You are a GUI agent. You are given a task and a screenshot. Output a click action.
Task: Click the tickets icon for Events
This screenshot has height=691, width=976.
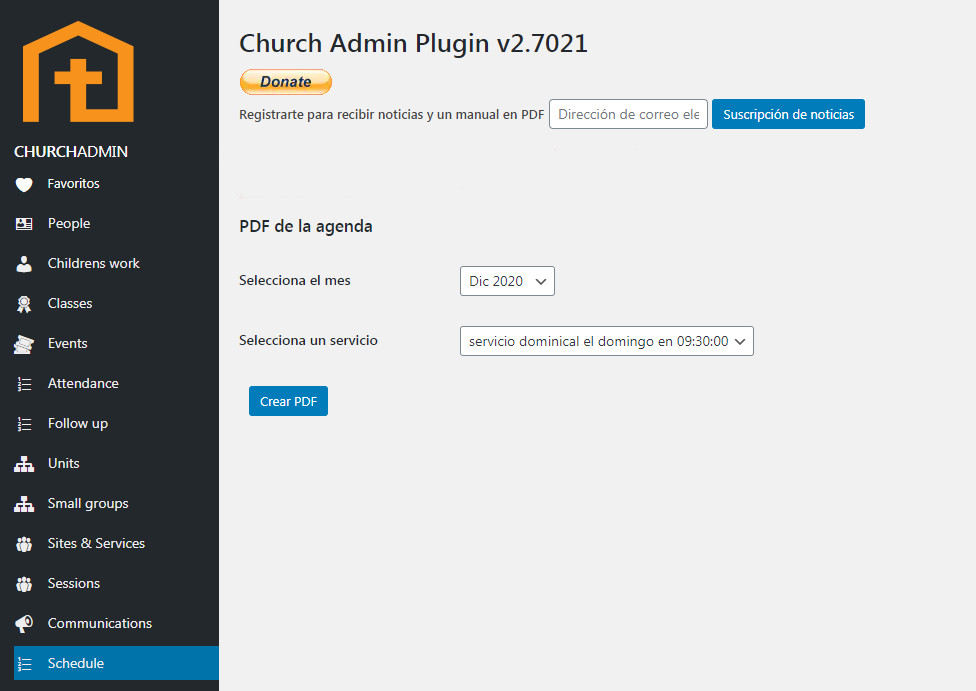[25, 344]
